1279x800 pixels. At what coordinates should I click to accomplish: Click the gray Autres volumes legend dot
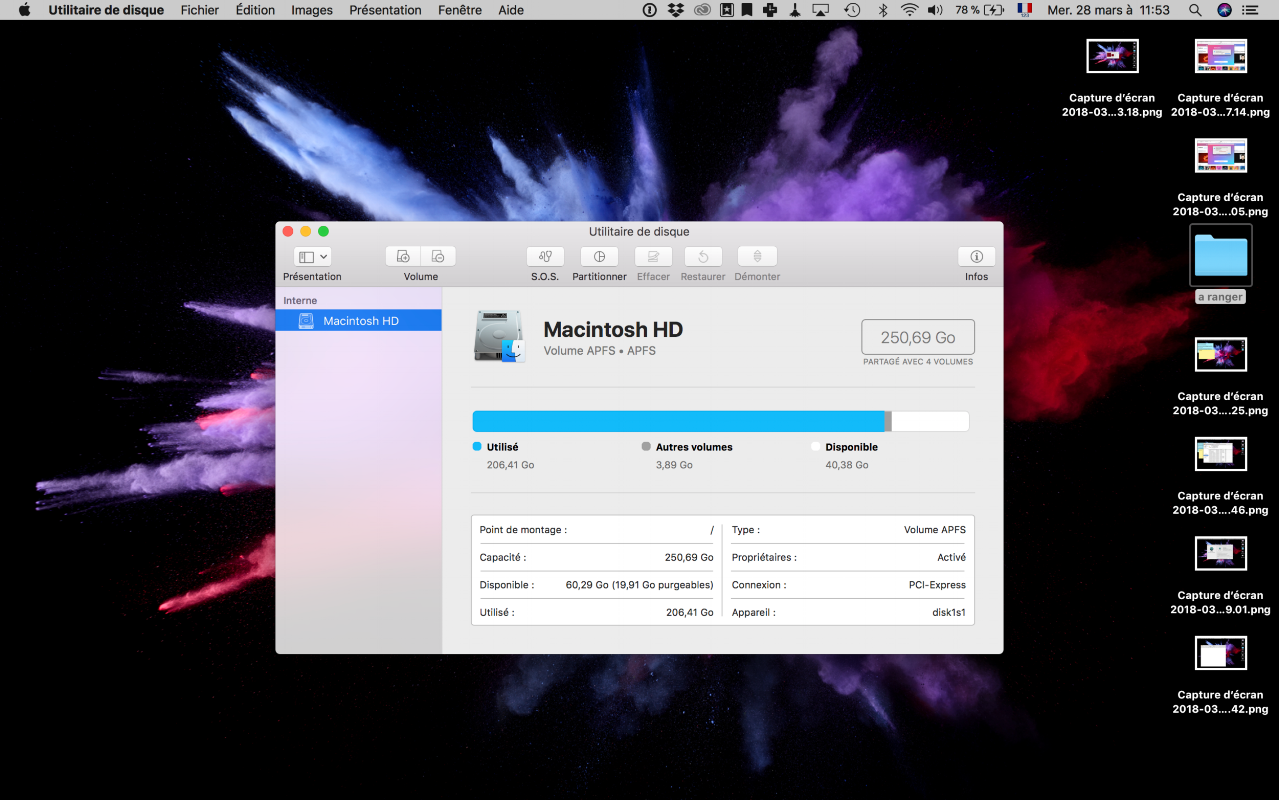click(x=646, y=447)
